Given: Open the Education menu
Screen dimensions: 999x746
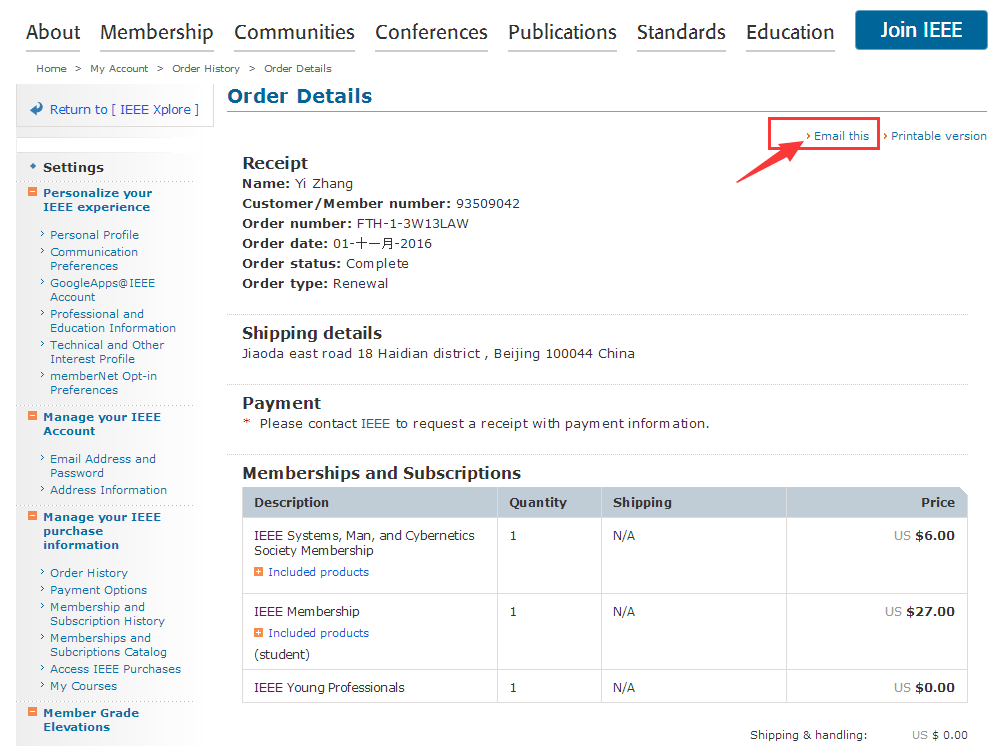Looking at the screenshot, I should 790,32.
